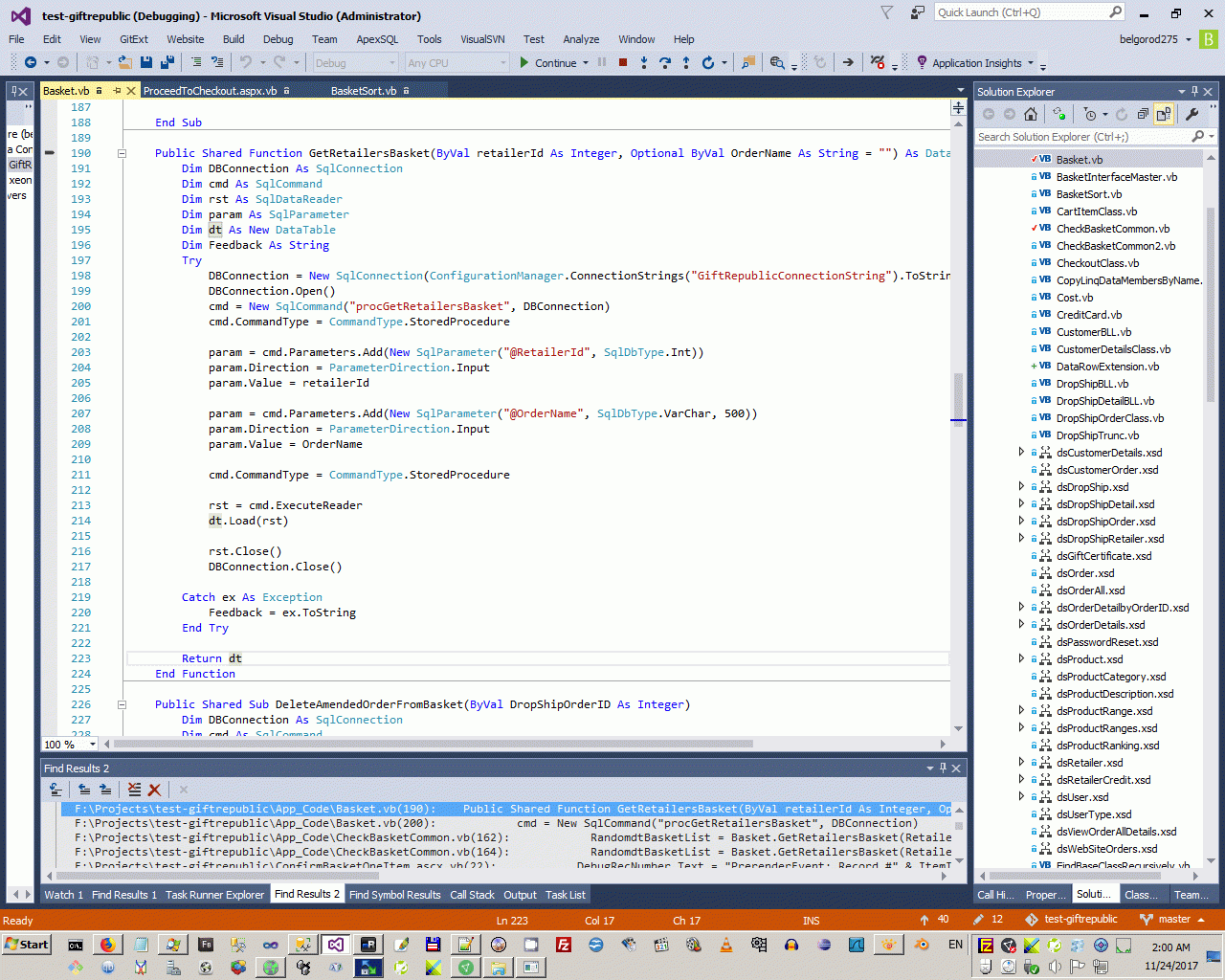Viewport: 1225px width, 980px height.
Task: Click the Save All toolbar icon
Action: tap(167, 63)
